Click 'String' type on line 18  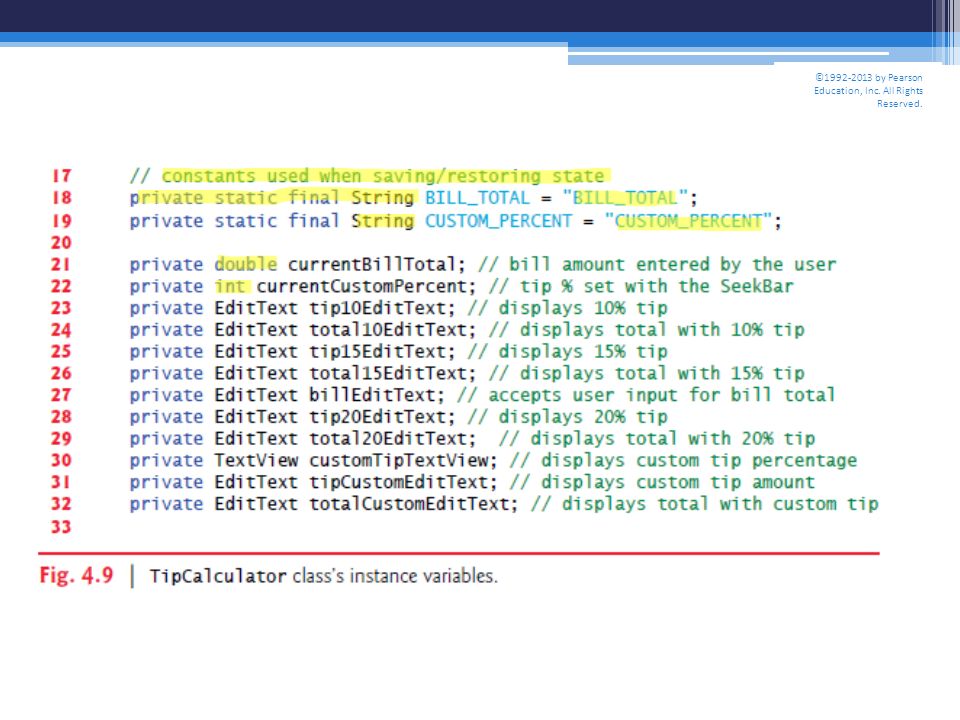(383, 198)
